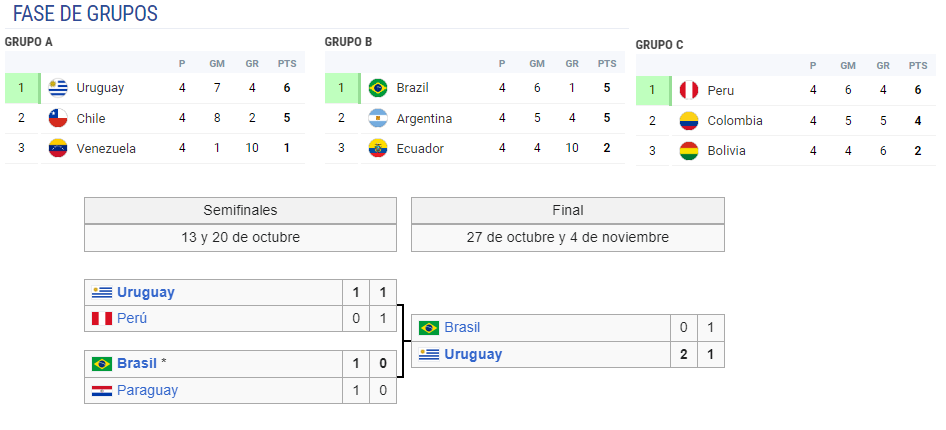Open the bold Brasil link in semifinals
The image size is (946, 430).
click(137, 364)
